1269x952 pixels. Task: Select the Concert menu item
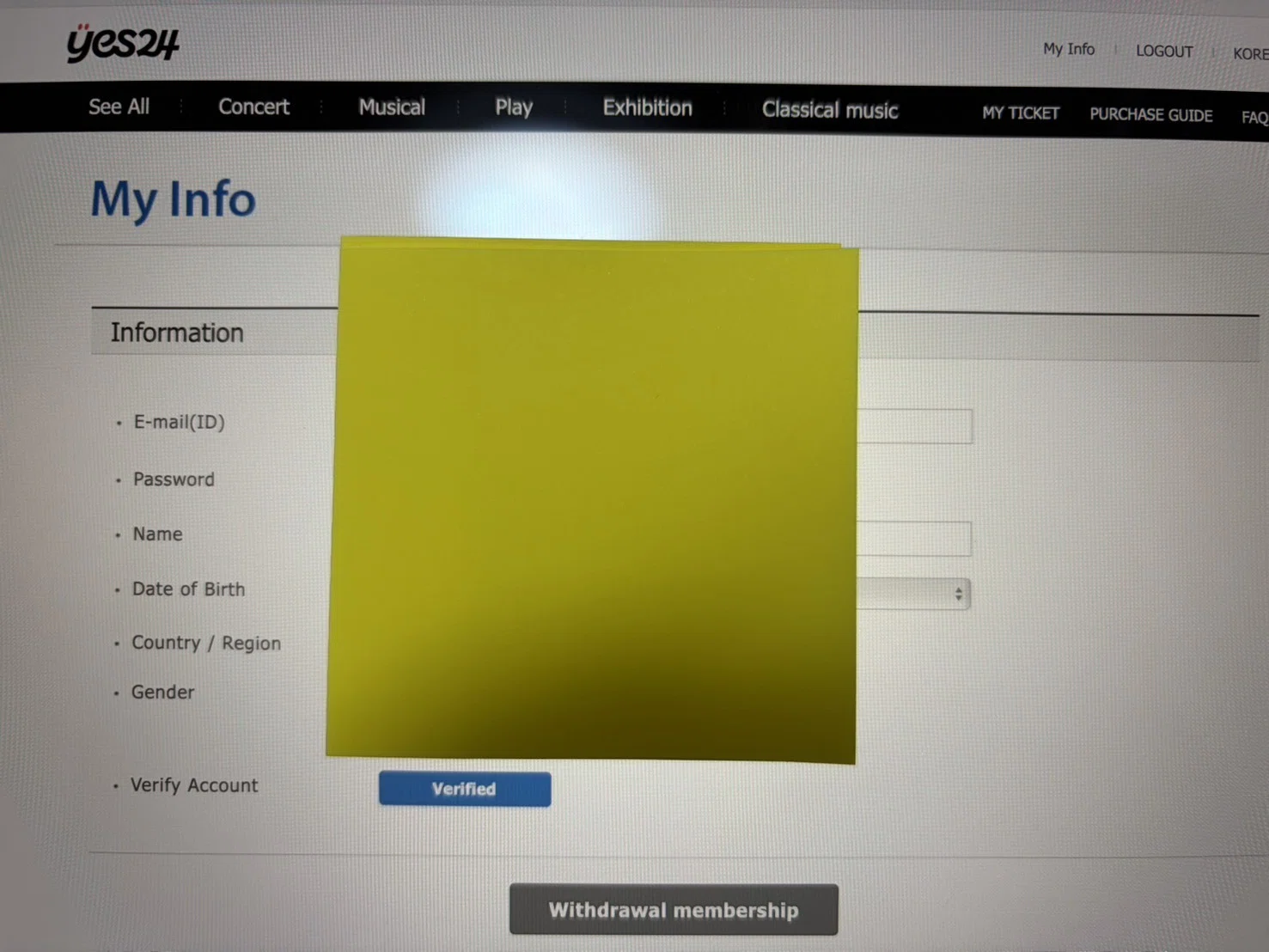tap(253, 107)
